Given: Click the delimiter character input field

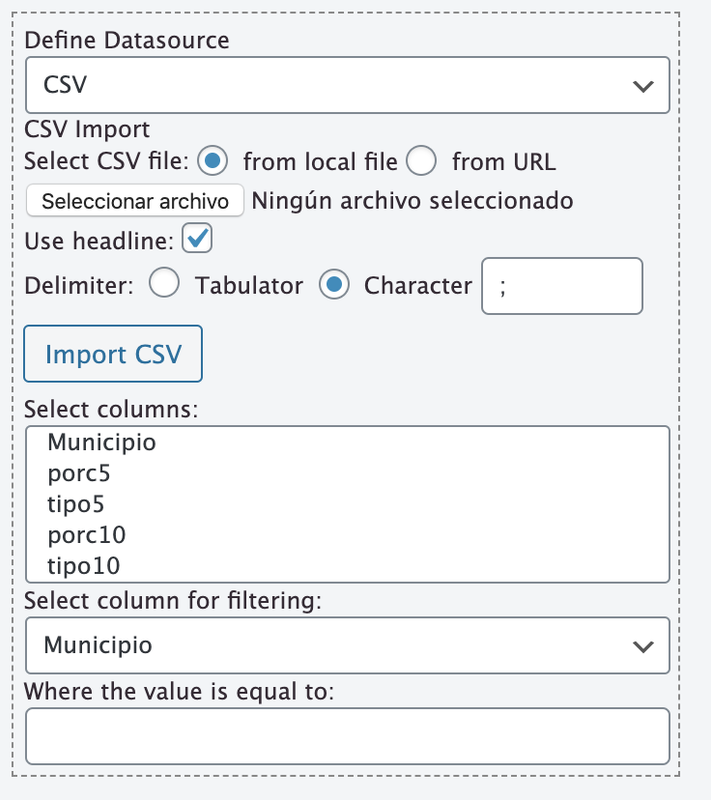Looking at the screenshot, I should point(561,286).
